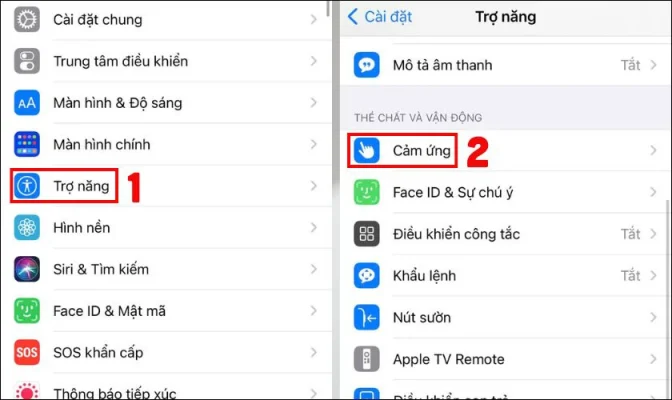Tap the Trợ năng accessibility icon
The width and height of the screenshot is (672, 400).
(27, 186)
